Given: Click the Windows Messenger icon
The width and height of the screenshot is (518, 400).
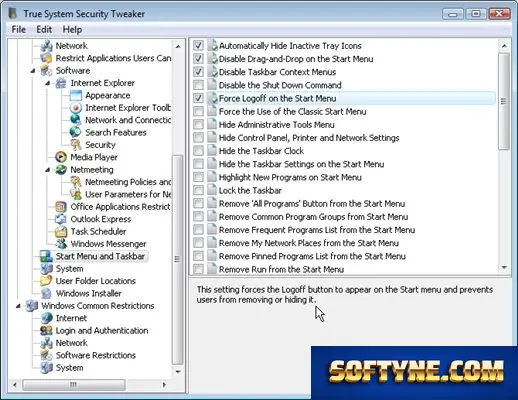Looking at the screenshot, I should coord(61,244).
